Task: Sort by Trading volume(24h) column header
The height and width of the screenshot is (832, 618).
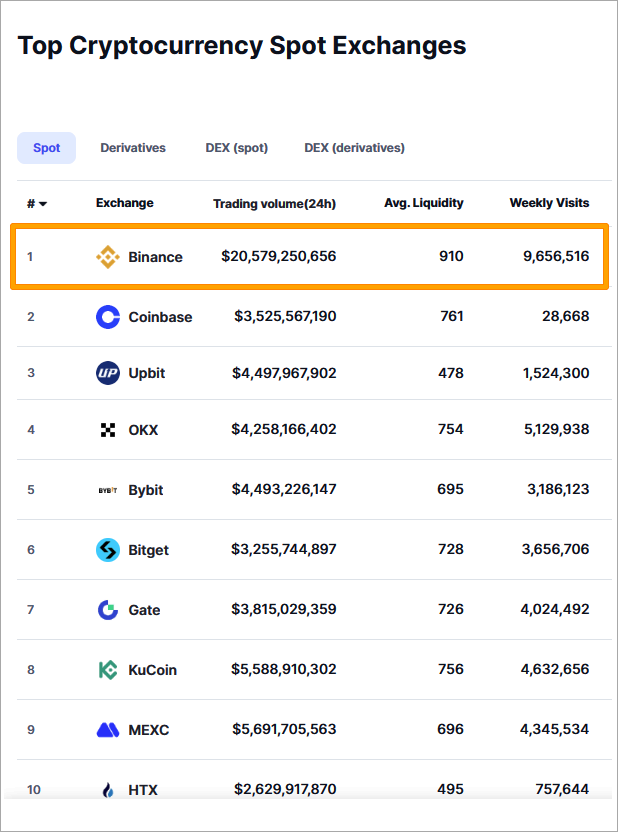Action: point(274,203)
